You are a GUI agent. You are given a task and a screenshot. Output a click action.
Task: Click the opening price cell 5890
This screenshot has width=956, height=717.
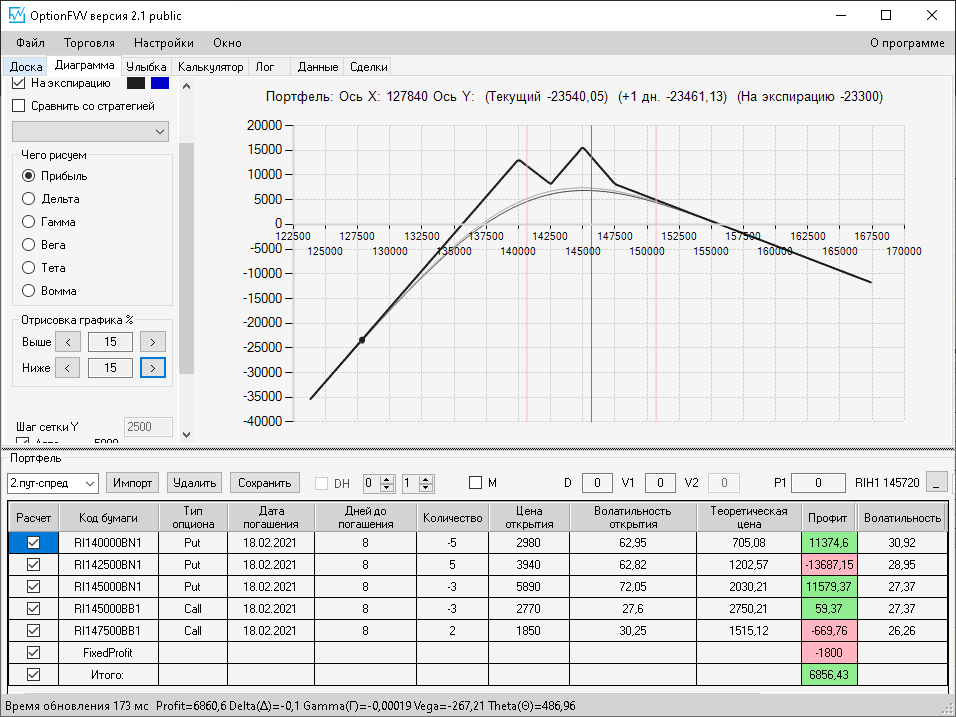point(529,587)
